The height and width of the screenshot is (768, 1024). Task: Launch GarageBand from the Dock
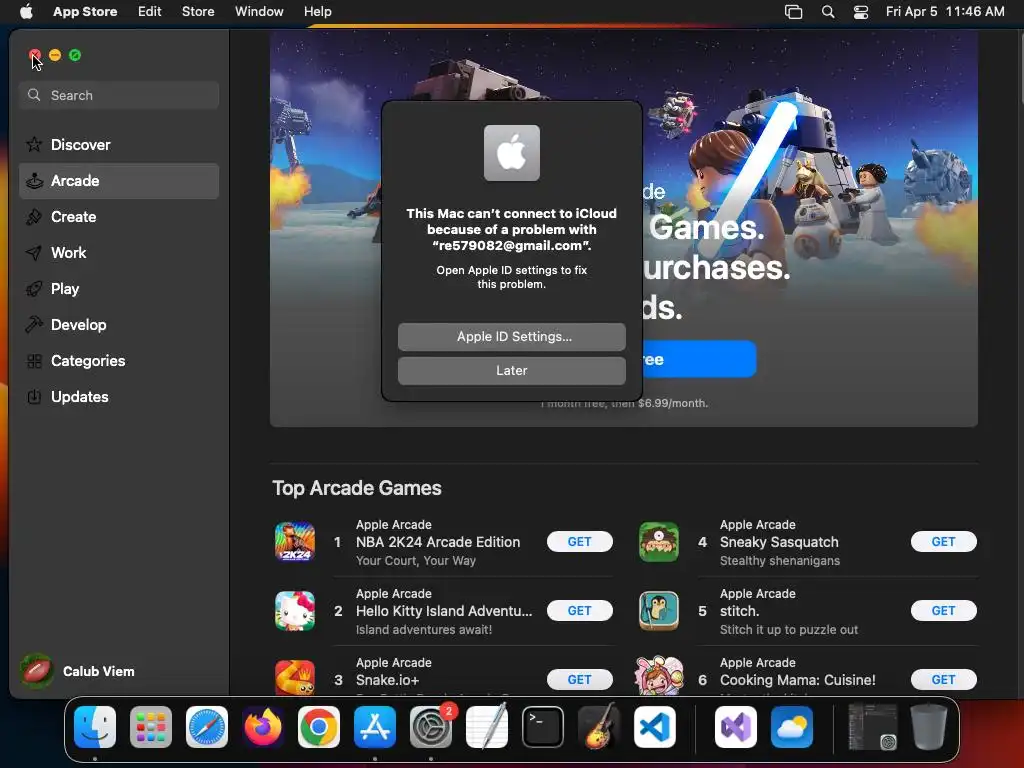tap(599, 726)
